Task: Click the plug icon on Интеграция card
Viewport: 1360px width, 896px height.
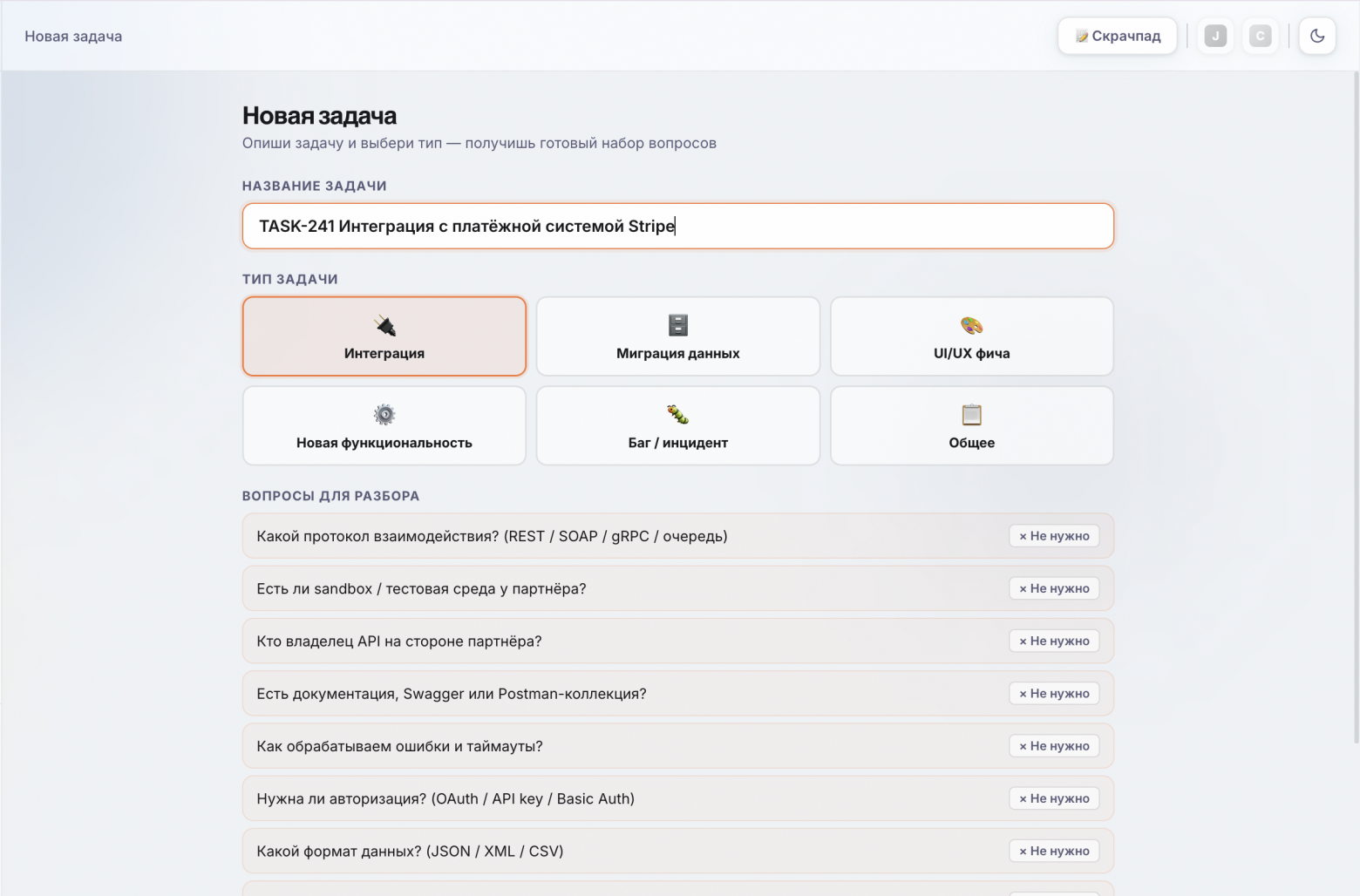Action: click(384, 326)
